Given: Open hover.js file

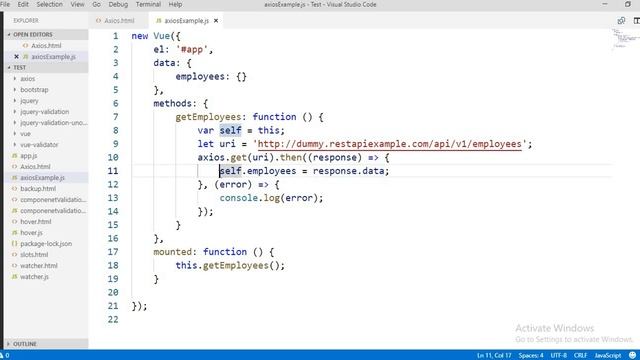Looking at the screenshot, I should coord(31,233).
